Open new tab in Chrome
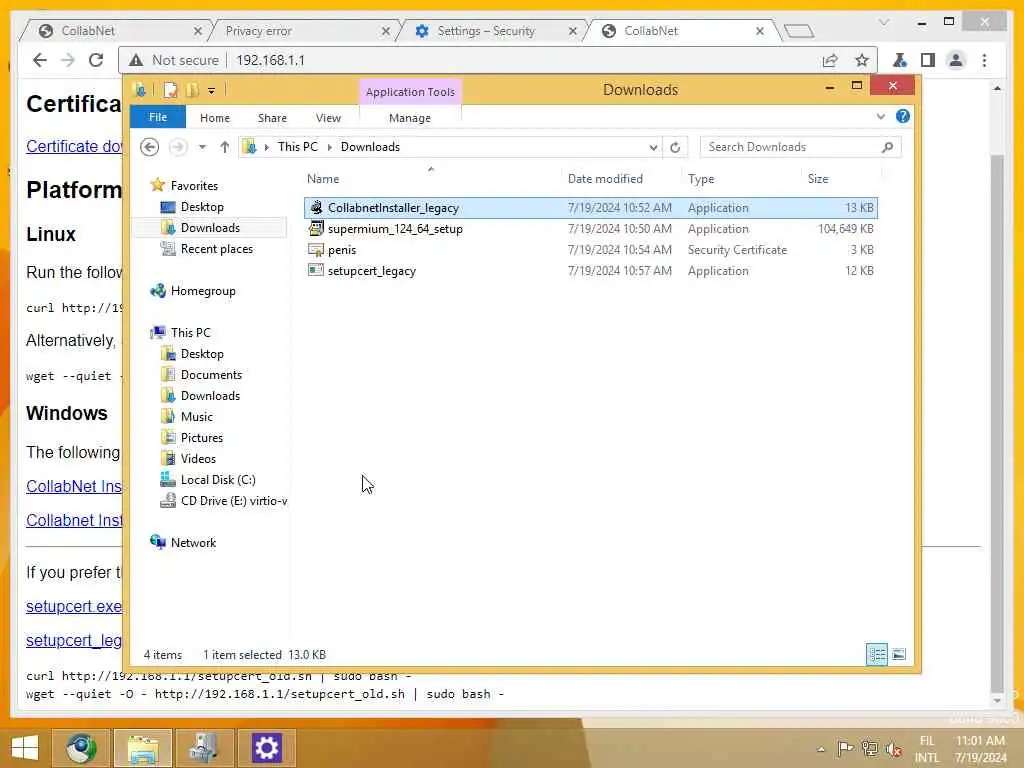1024x768 pixels. click(x=799, y=31)
